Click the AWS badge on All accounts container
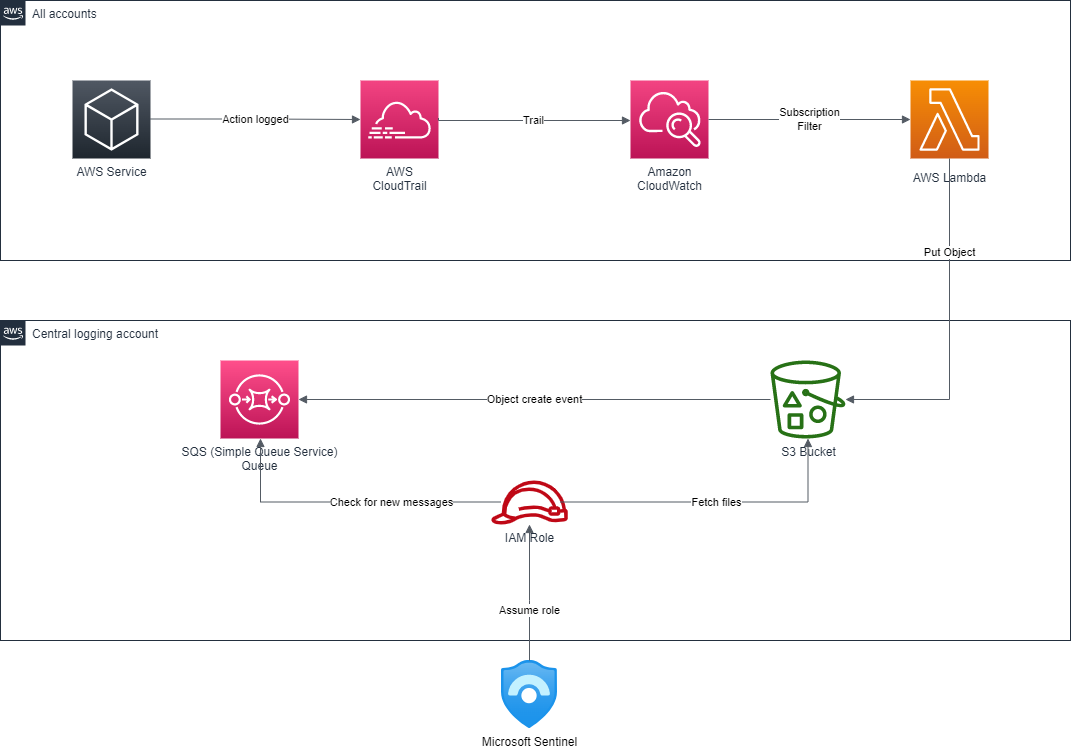The image size is (1071, 750). (12, 13)
